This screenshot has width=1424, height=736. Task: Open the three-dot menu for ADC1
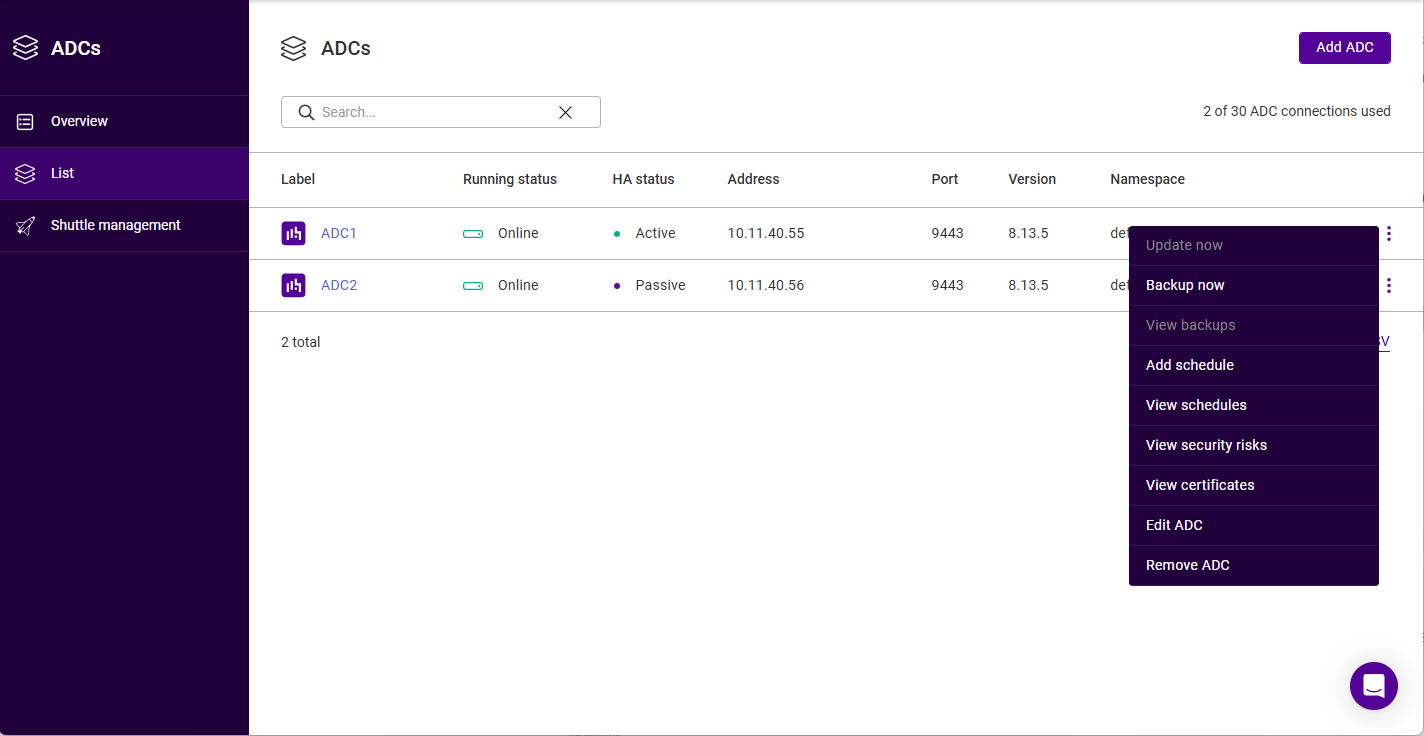[1388, 233]
